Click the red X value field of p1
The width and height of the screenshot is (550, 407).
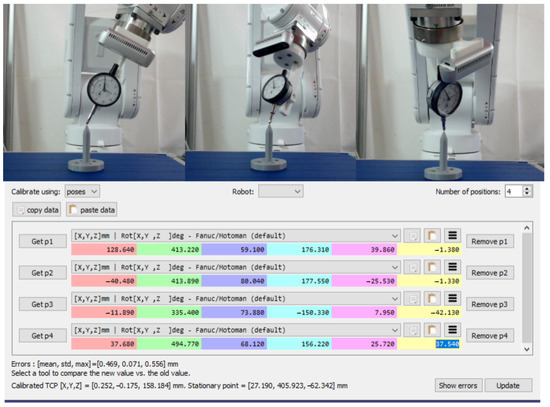[104, 250]
